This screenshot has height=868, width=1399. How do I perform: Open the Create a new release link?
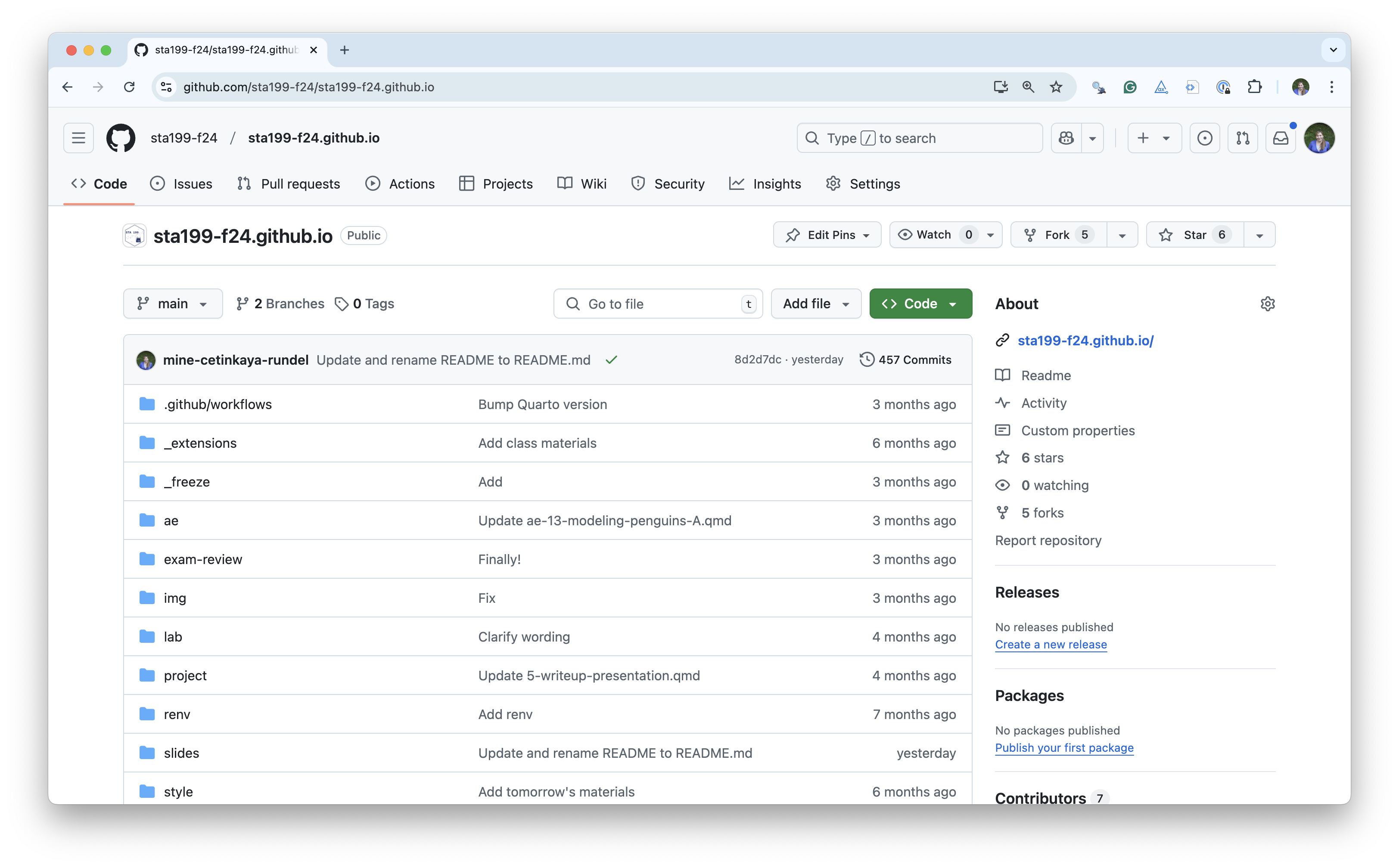coord(1051,644)
